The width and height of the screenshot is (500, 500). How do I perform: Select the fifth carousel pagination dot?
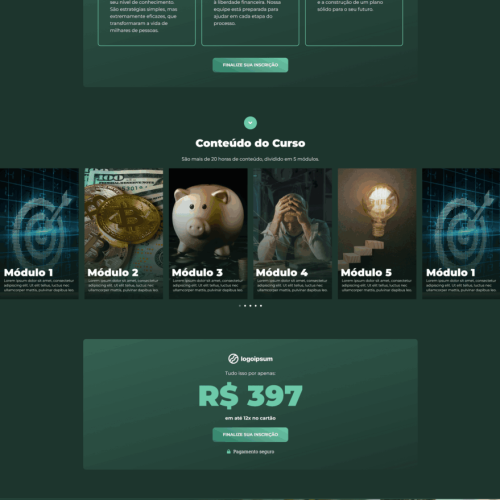coord(261,306)
